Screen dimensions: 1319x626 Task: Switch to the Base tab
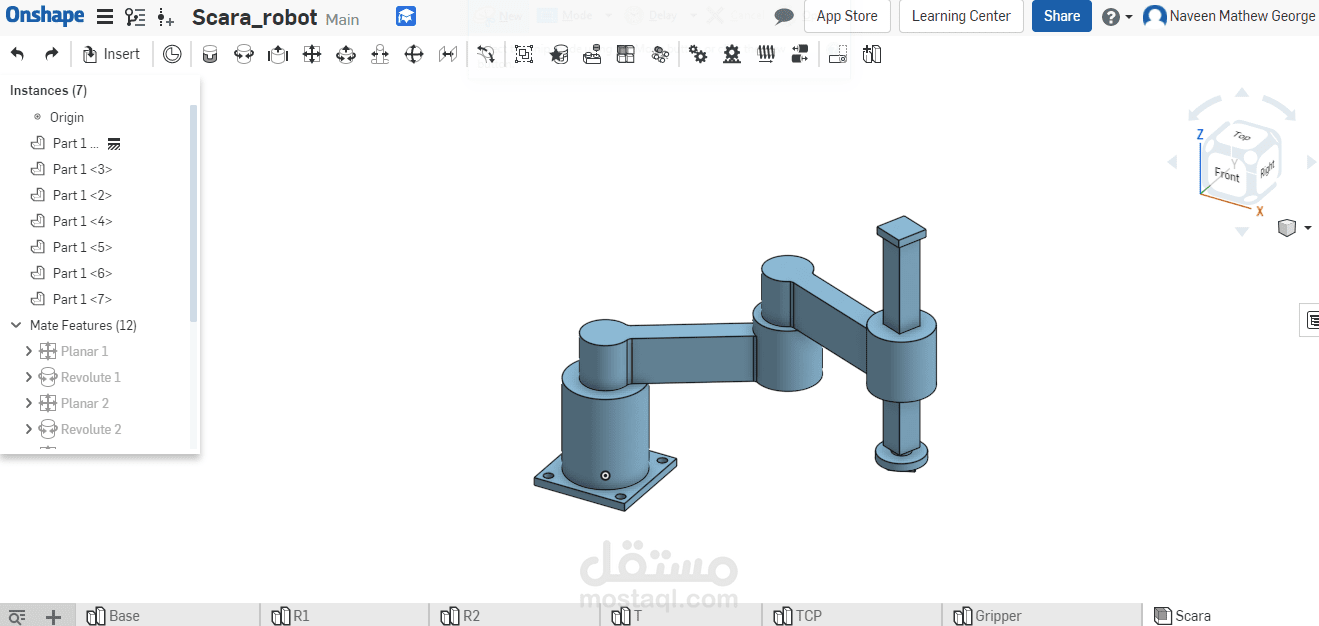[170, 615]
